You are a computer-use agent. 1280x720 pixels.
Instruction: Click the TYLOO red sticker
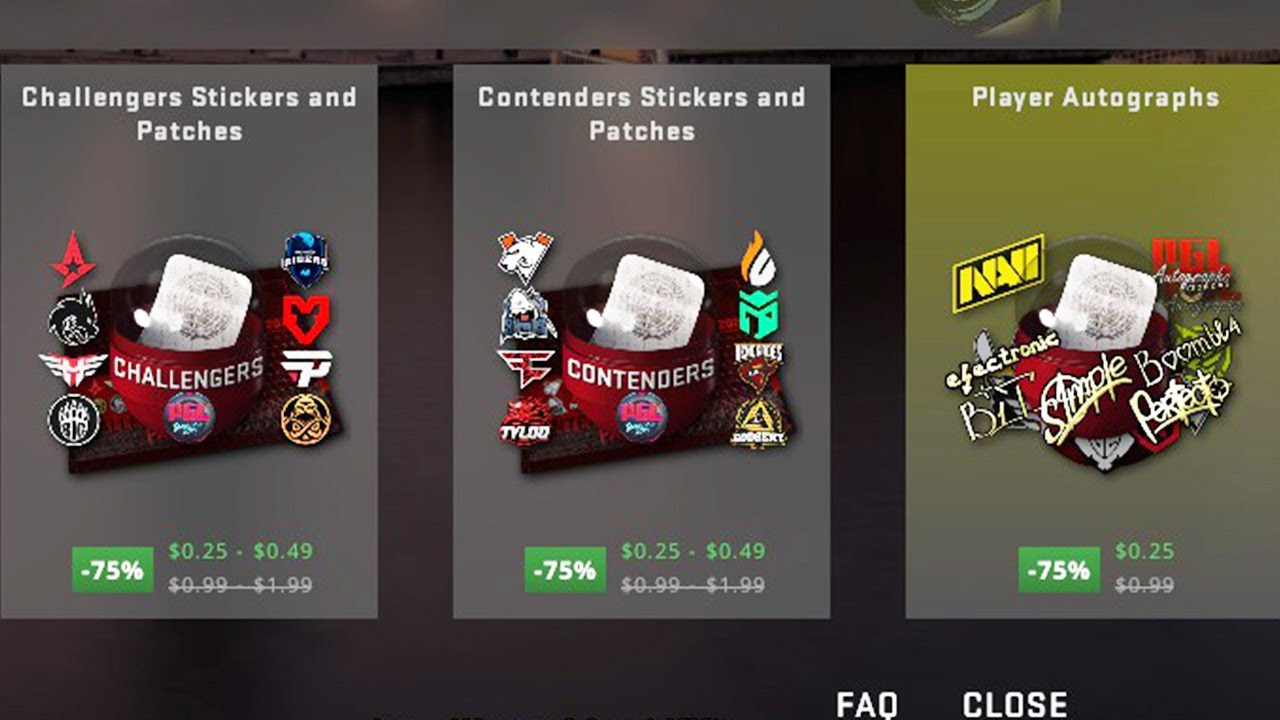coord(525,420)
